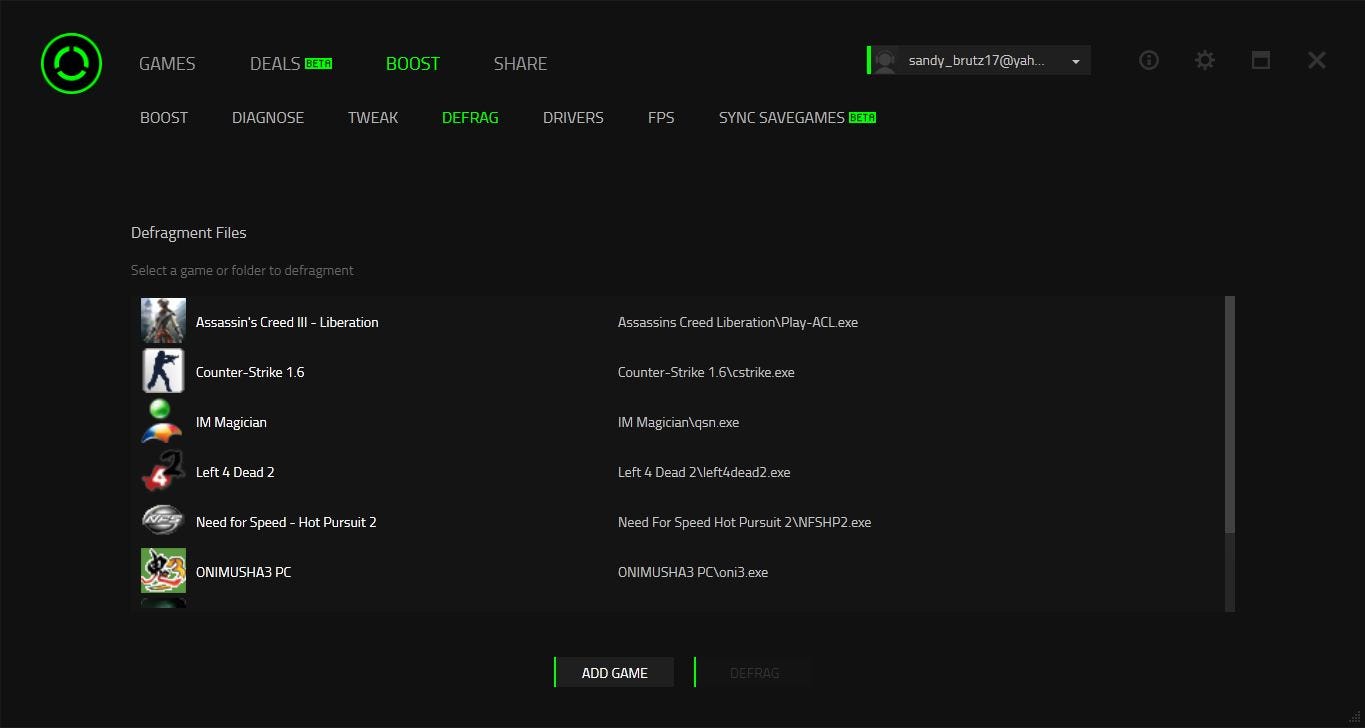The height and width of the screenshot is (728, 1365).
Task: Select Need for Speed - Hot Pursuit 2 name
Action: tap(286, 522)
